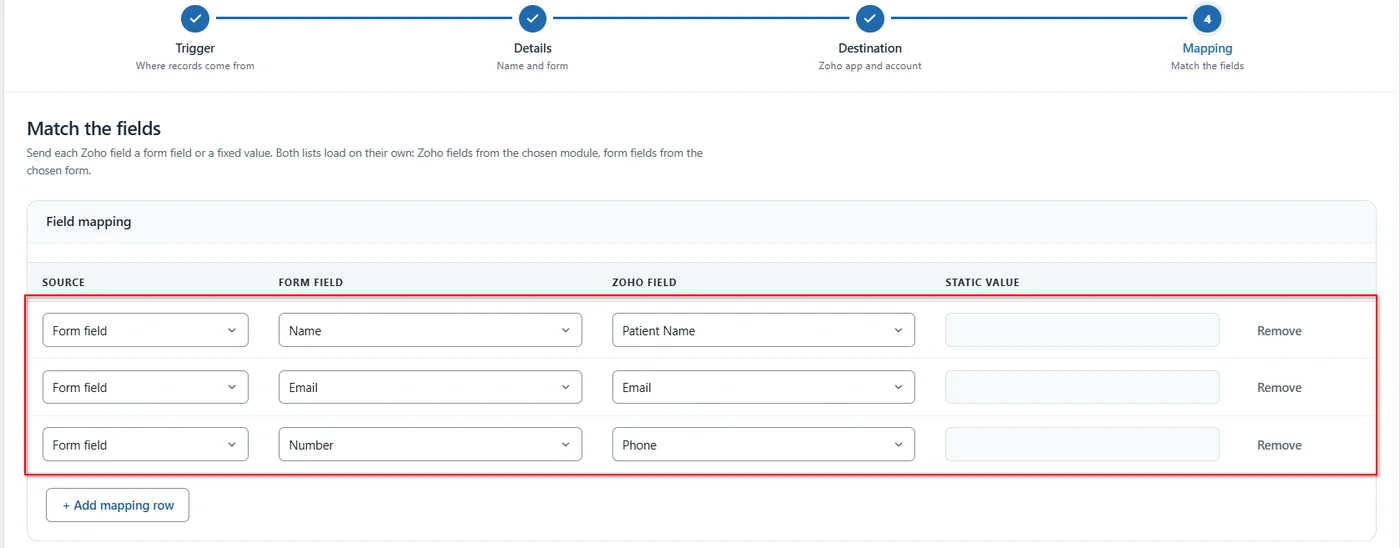Click 'Name and form' subtitle

coord(532,66)
